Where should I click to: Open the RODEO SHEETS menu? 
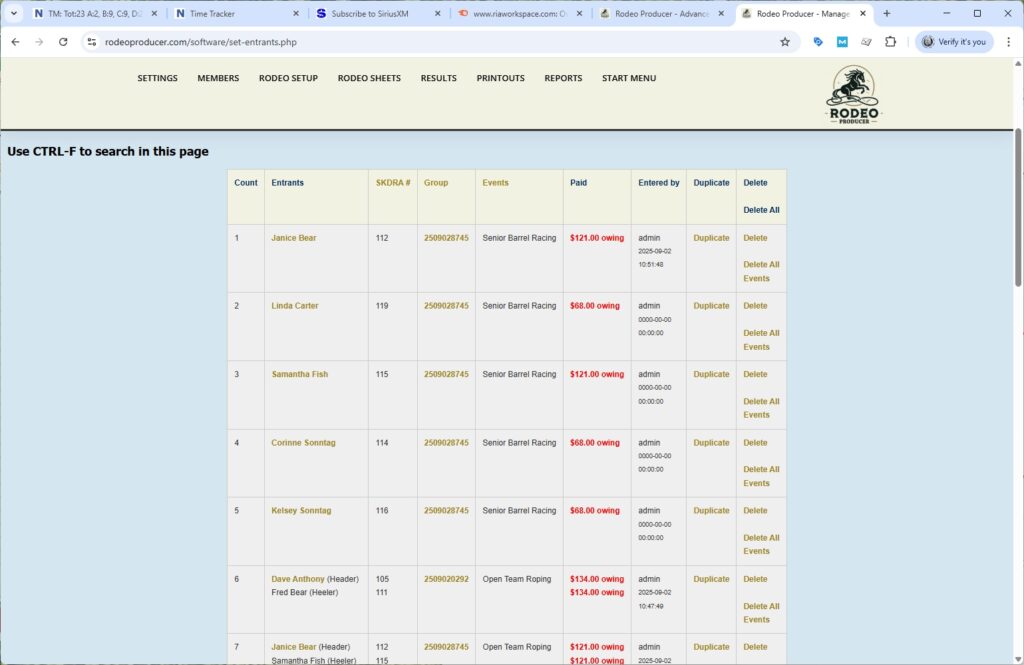[x=370, y=77]
